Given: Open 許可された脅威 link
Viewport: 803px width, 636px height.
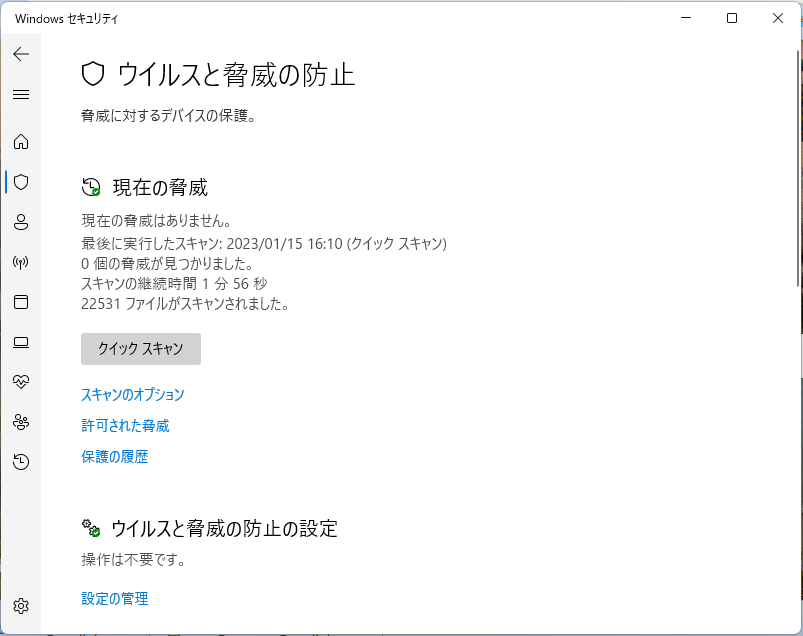Looking at the screenshot, I should click(x=125, y=426).
